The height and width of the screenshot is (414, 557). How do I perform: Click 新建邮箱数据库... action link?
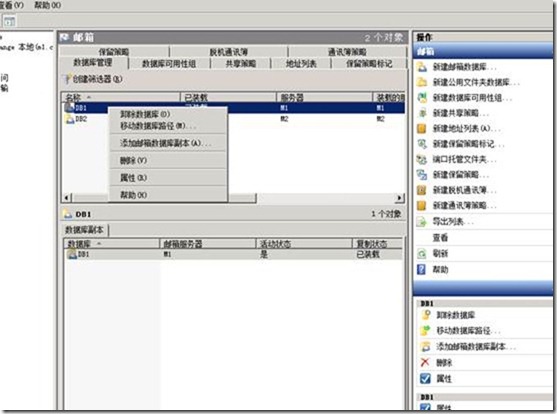pyautogui.click(x=465, y=67)
